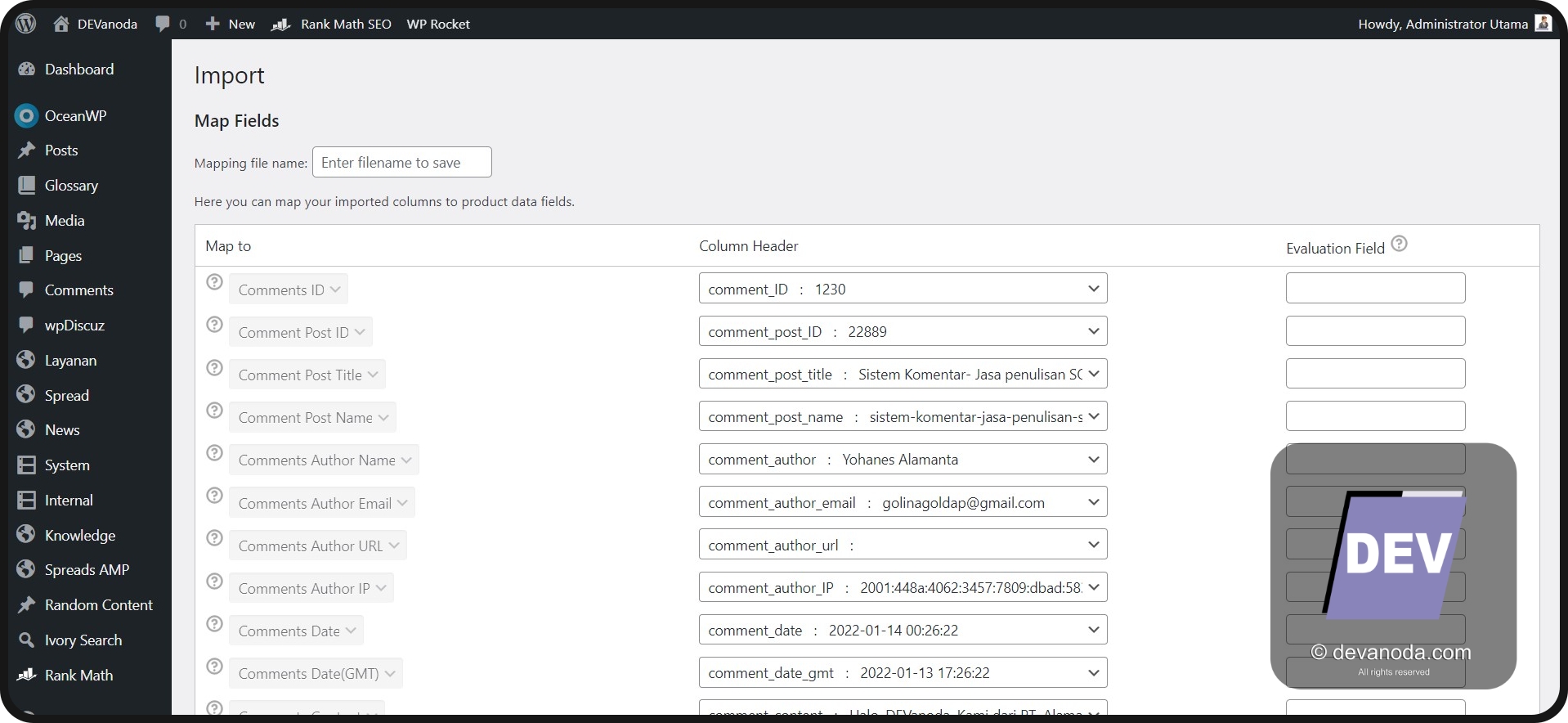Click the Pages sidebar icon
1568x723 pixels.
click(27, 255)
